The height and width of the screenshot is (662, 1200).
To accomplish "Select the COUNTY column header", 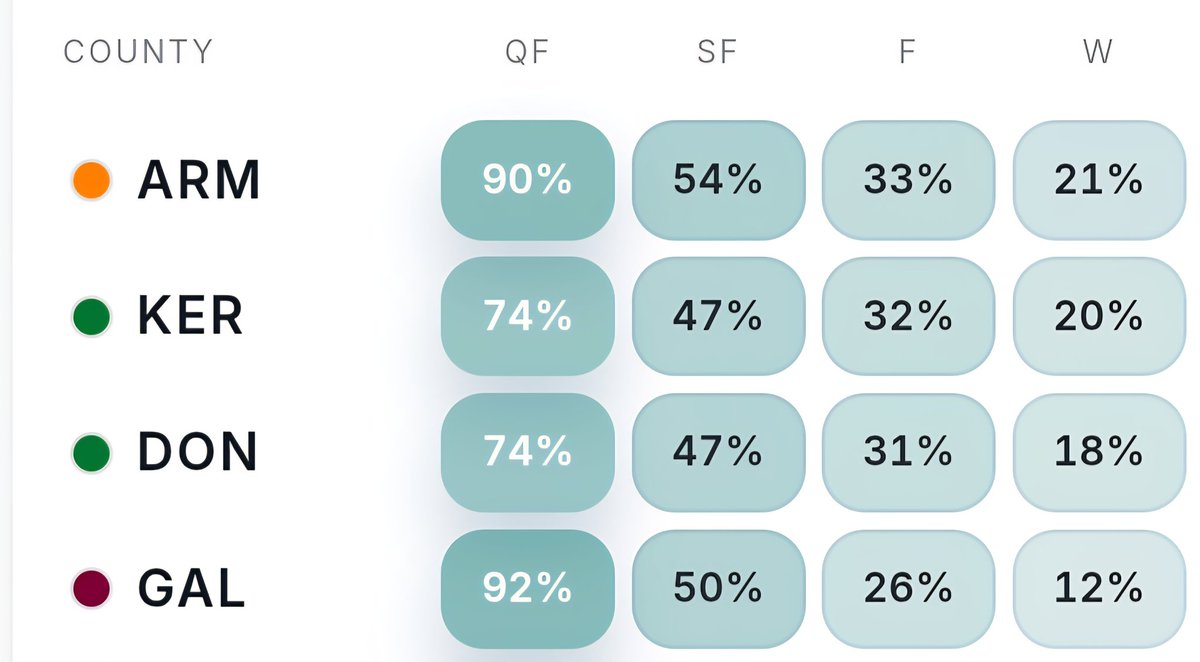I will [139, 51].
